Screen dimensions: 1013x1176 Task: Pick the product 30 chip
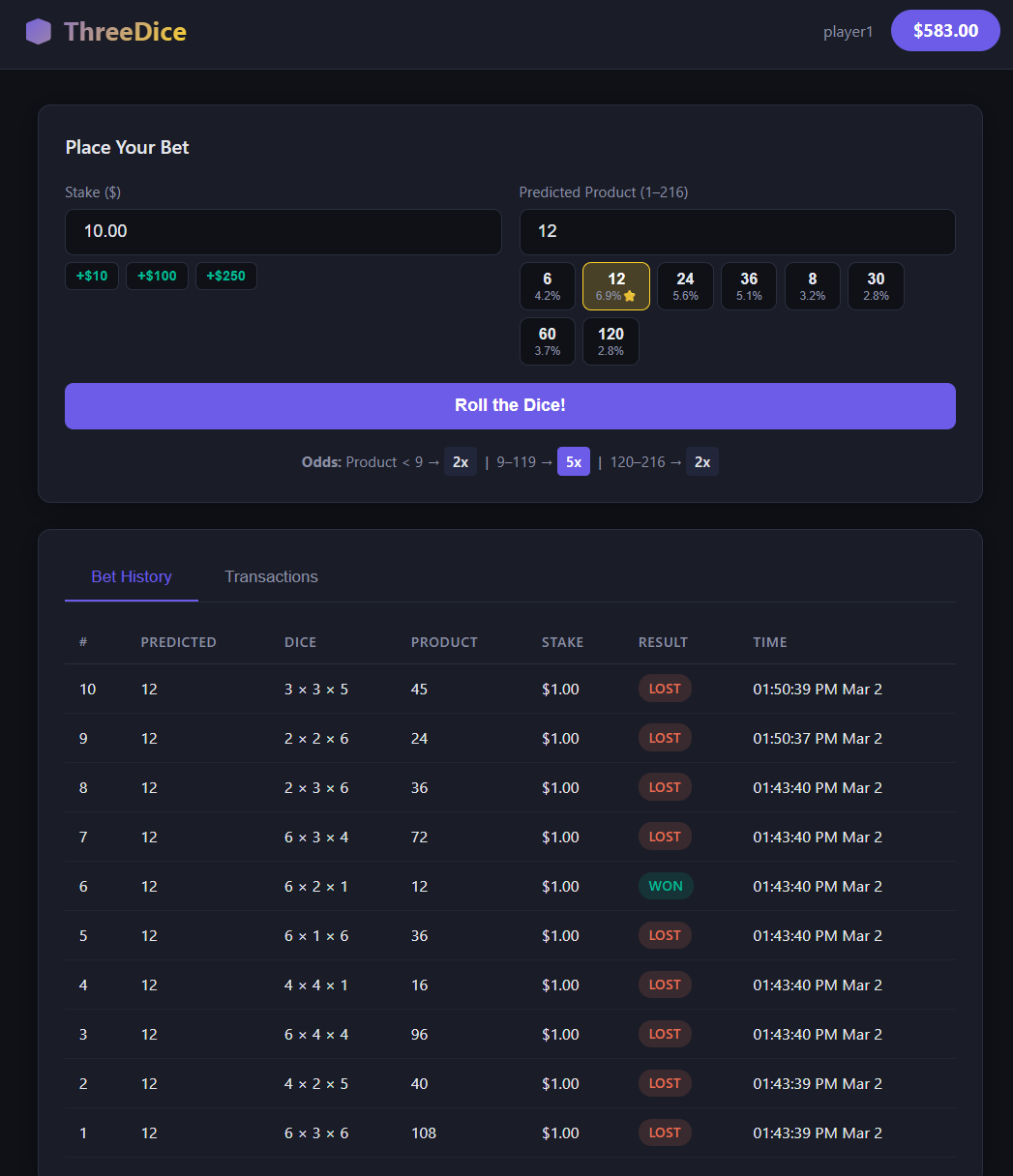(x=876, y=286)
